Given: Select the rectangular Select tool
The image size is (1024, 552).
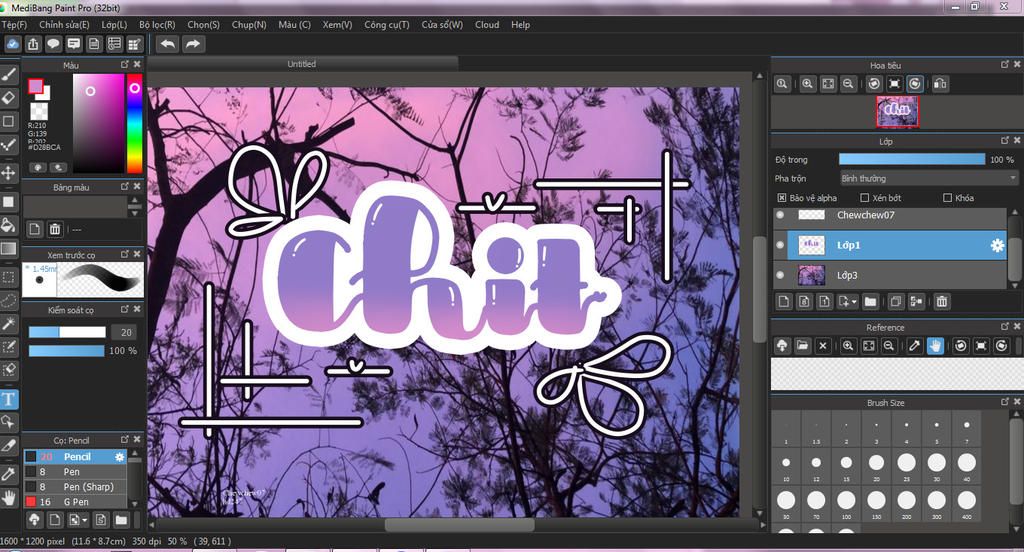Looking at the screenshot, I should 8,277.
